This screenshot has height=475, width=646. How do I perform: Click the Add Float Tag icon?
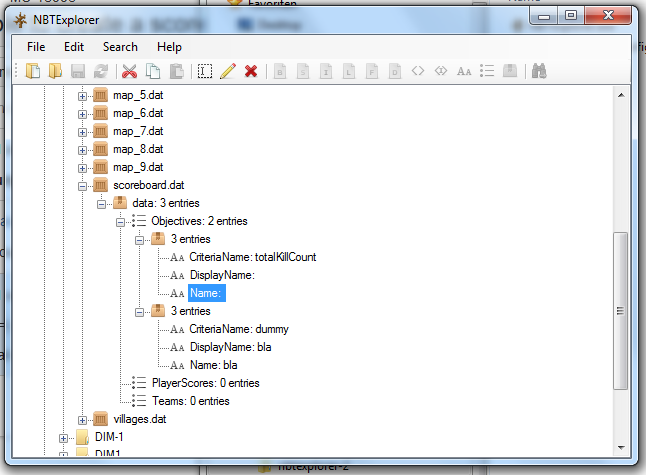pos(372,71)
